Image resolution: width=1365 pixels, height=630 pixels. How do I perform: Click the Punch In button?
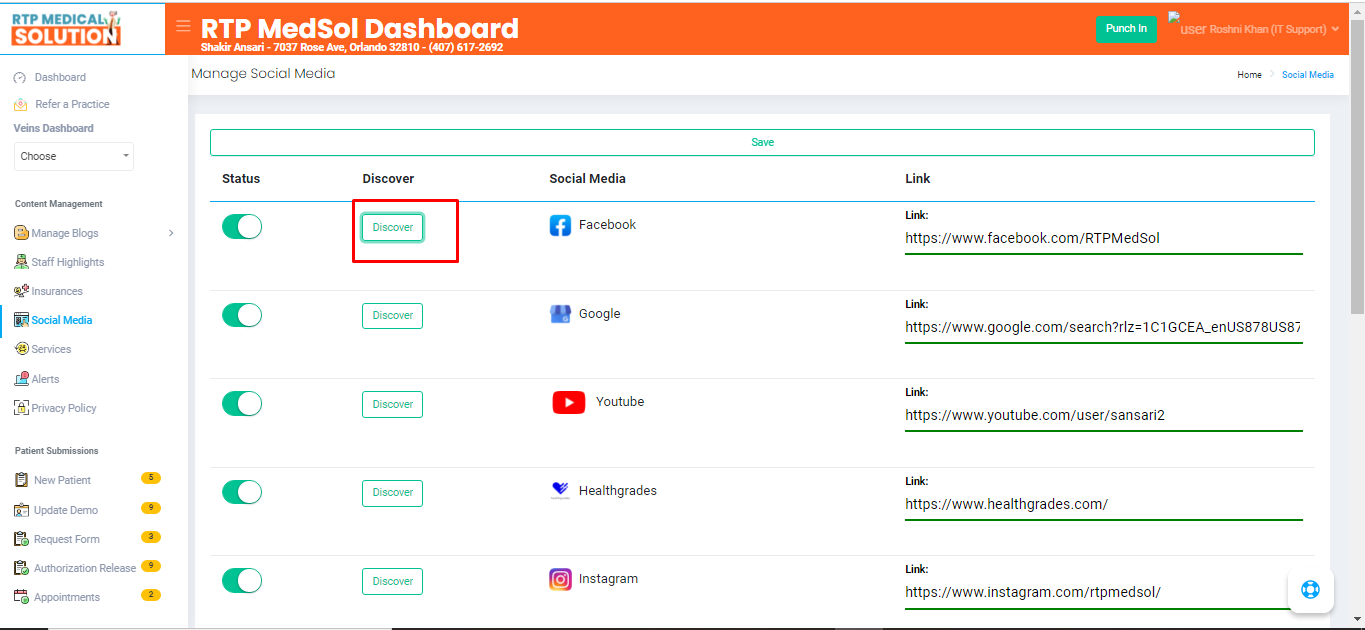pyautogui.click(x=1127, y=29)
